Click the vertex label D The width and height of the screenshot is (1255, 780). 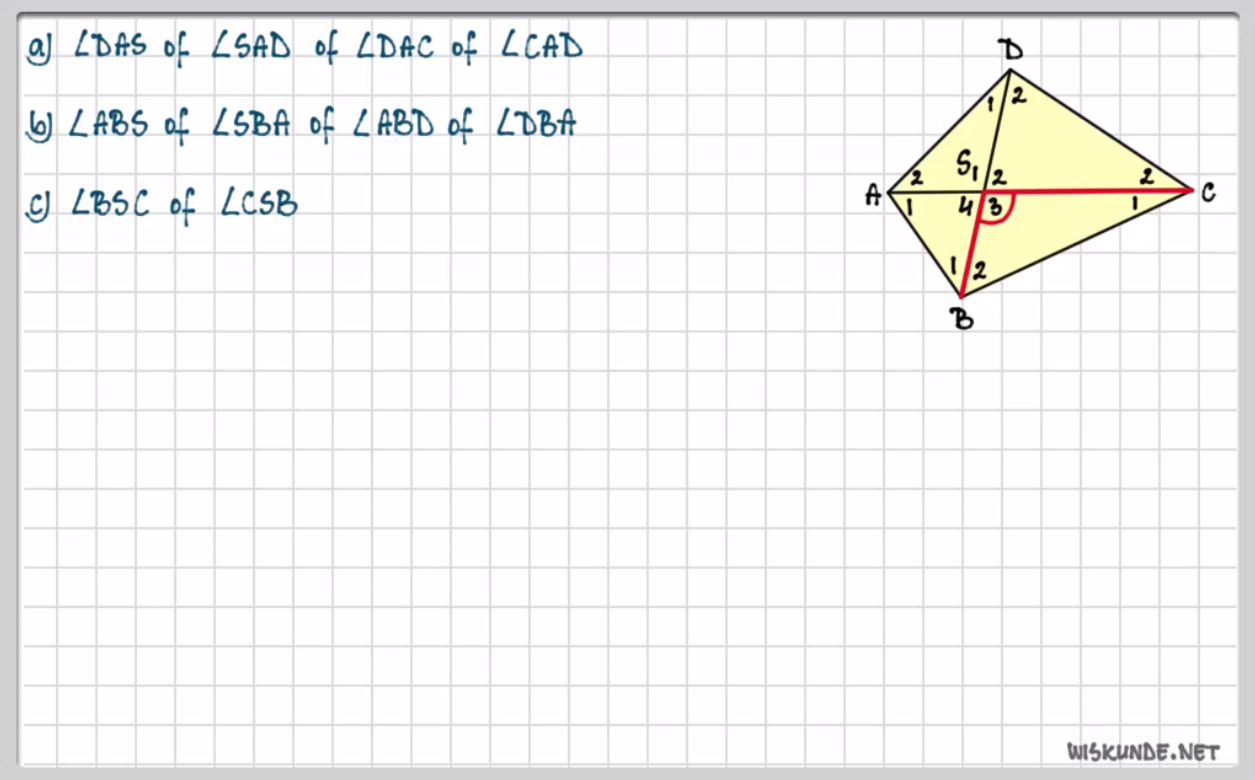[x=1012, y=50]
